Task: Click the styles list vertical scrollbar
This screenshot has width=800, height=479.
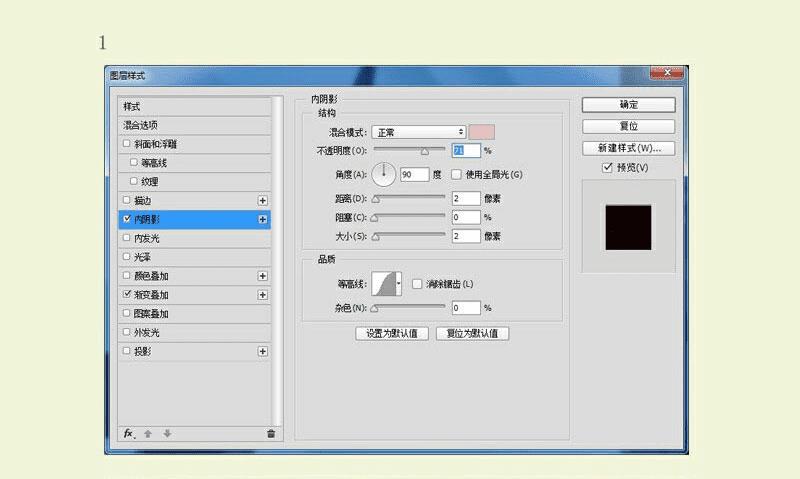Action: point(277,260)
